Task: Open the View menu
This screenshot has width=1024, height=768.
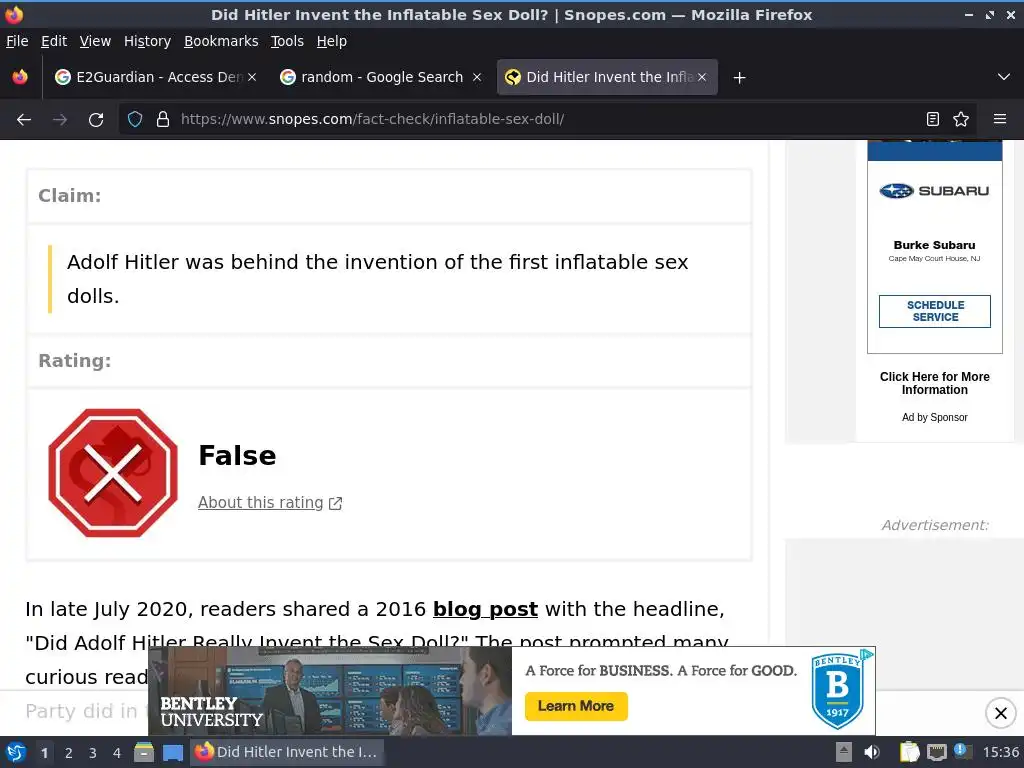Action: click(x=95, y=41)
